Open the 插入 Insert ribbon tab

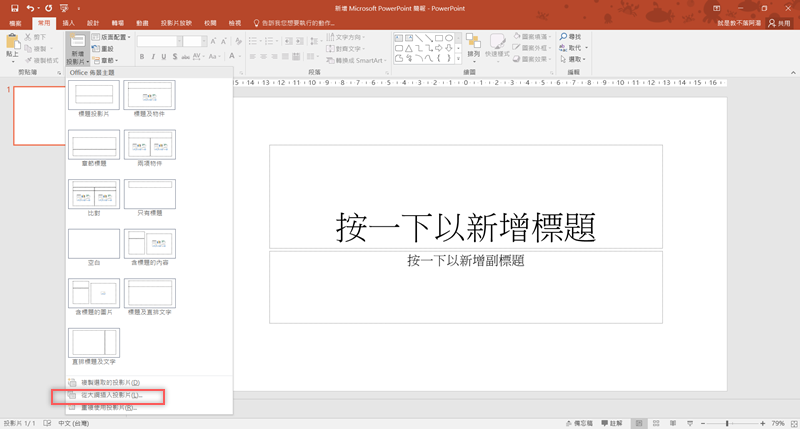coord(68,23)
